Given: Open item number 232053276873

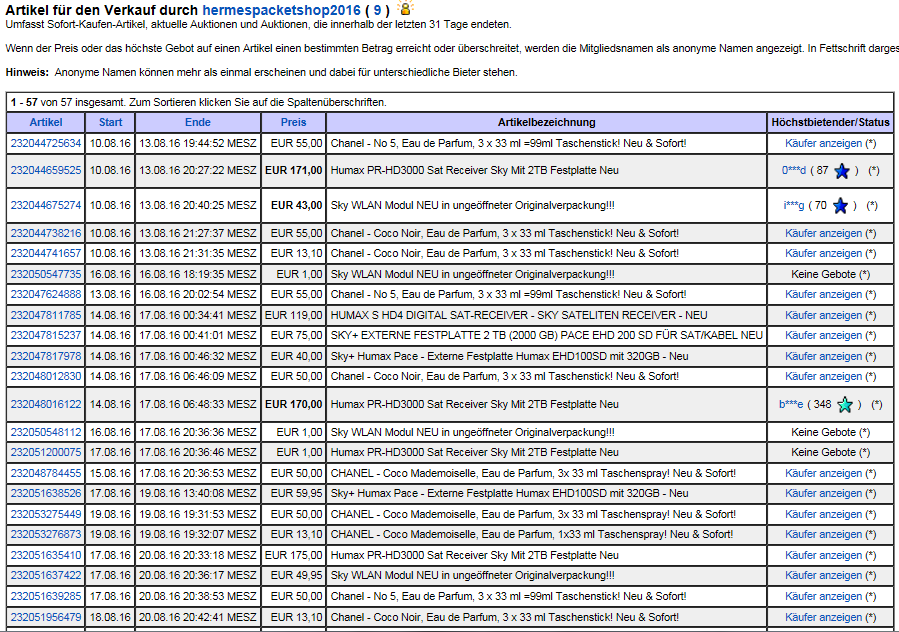Looking at the screenshot, I should (x=46, y=535).
